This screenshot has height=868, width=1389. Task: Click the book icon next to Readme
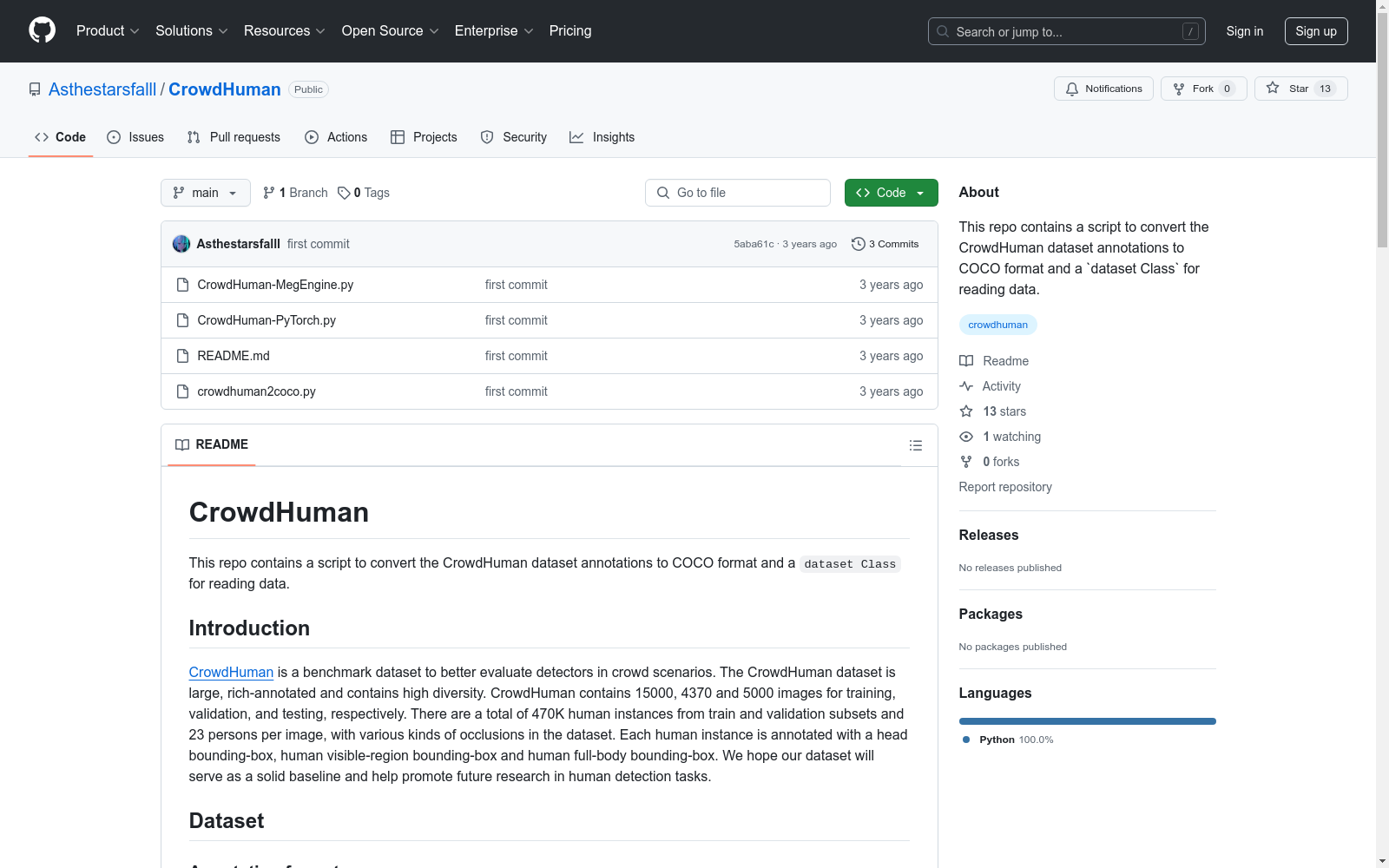click(966, 361)
